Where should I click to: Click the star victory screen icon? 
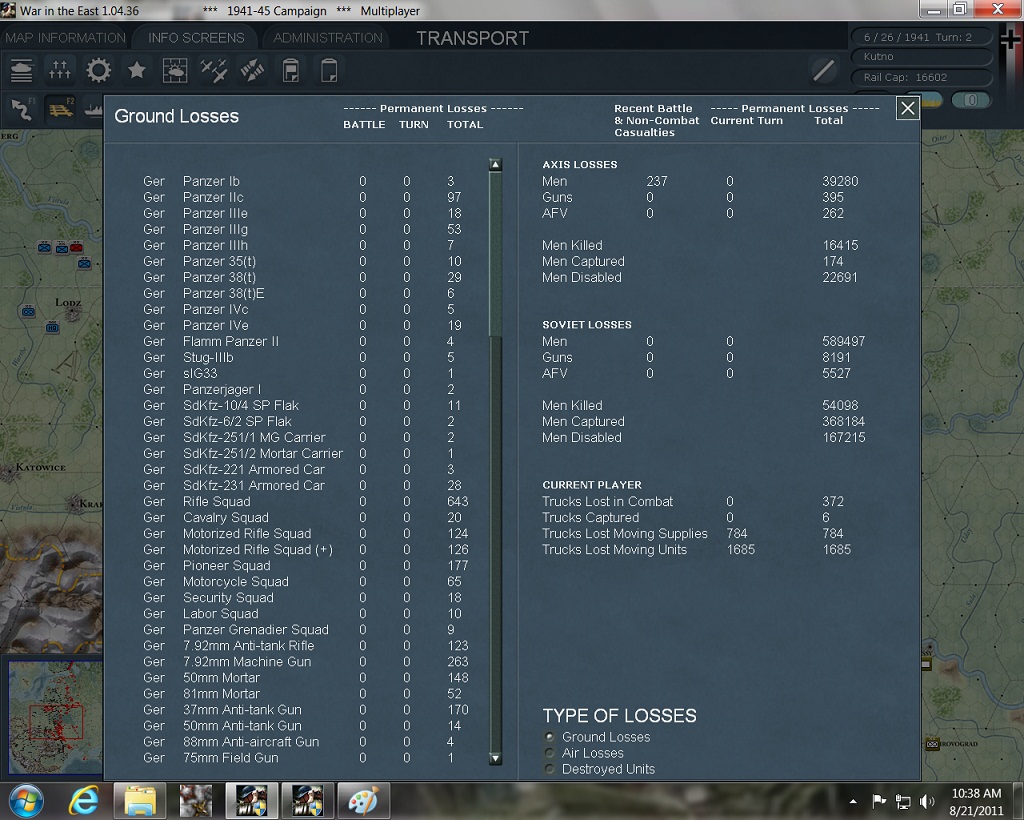136,71
